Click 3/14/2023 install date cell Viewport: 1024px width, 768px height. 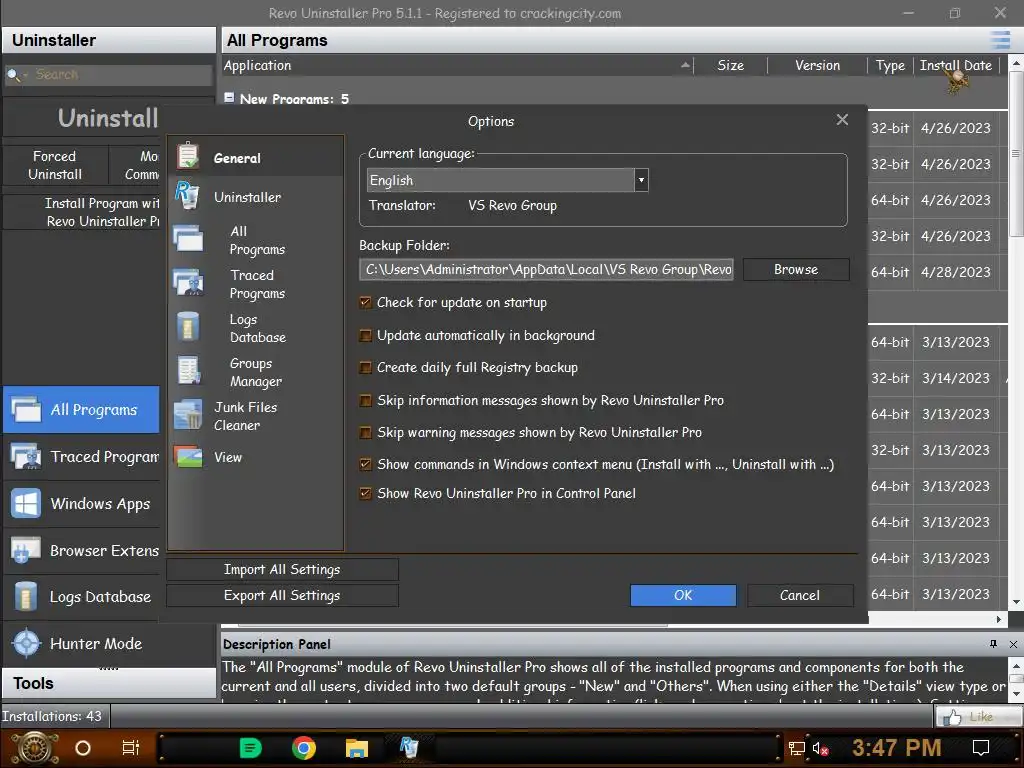tap(955, 378)
